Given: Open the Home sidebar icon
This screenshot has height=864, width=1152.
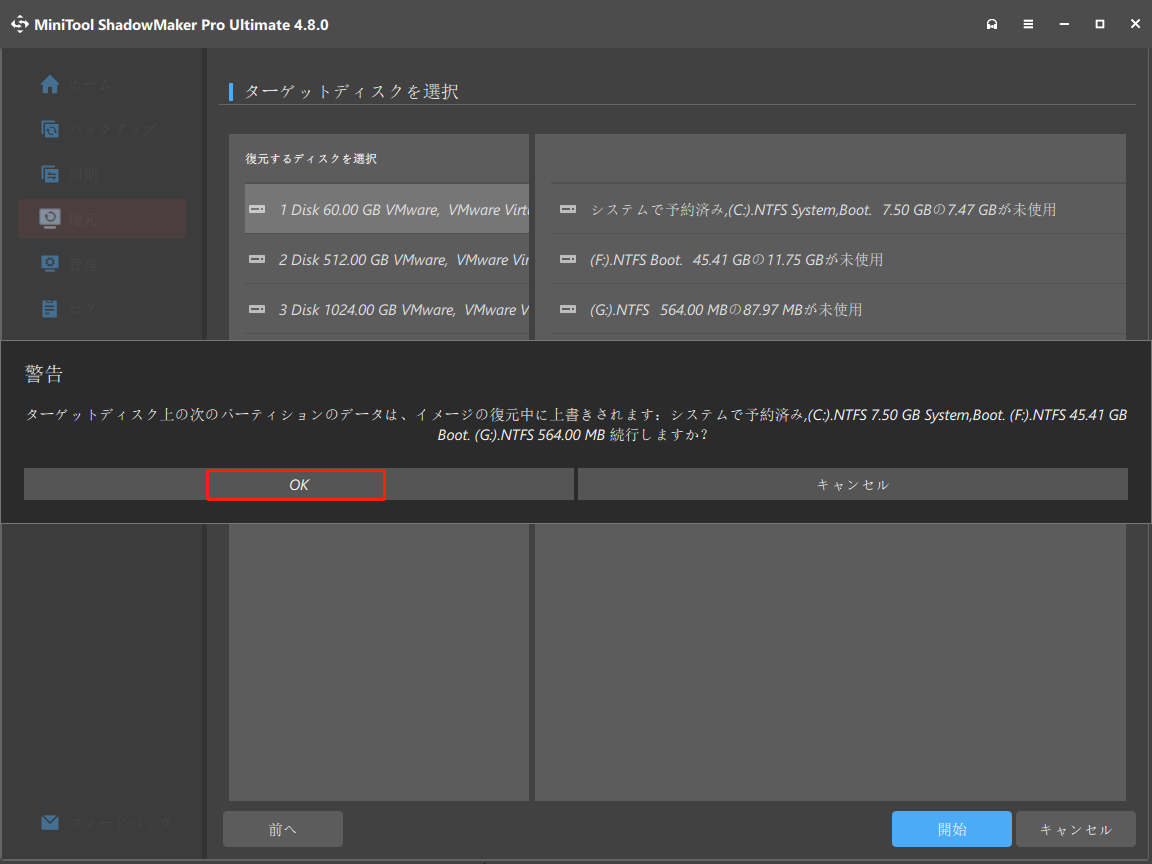Looking at the screenshot, I should pos(50,84).
